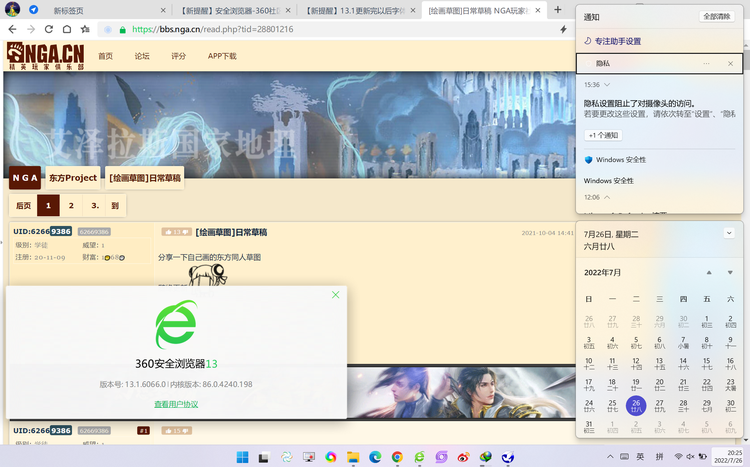Open the 论坛 menu item
The width and height of the screenshot is (750, 467).
[142, 56]
